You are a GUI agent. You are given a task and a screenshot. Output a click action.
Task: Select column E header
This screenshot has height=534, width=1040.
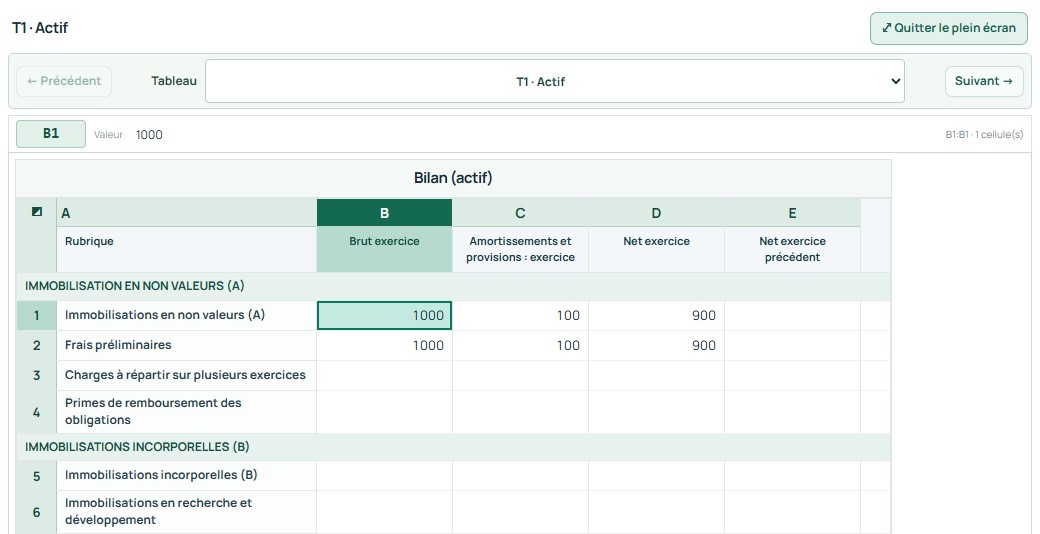click(792, 213)
